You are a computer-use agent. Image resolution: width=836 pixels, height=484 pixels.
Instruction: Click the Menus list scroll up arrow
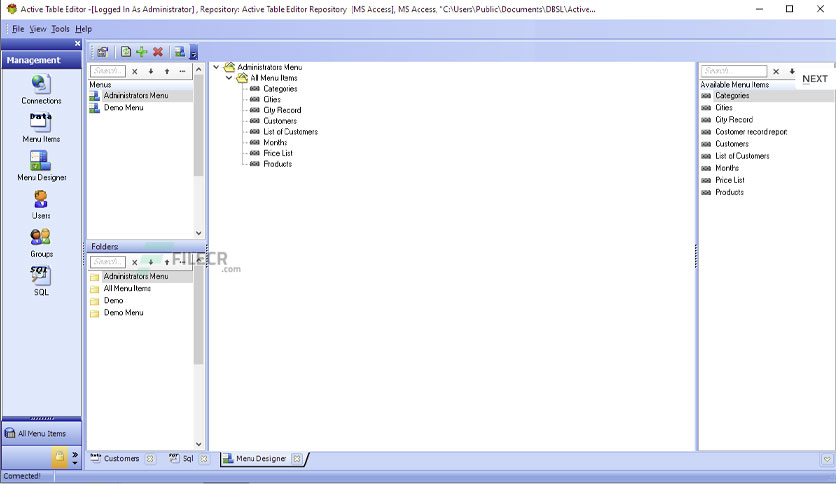click(199, 70)
